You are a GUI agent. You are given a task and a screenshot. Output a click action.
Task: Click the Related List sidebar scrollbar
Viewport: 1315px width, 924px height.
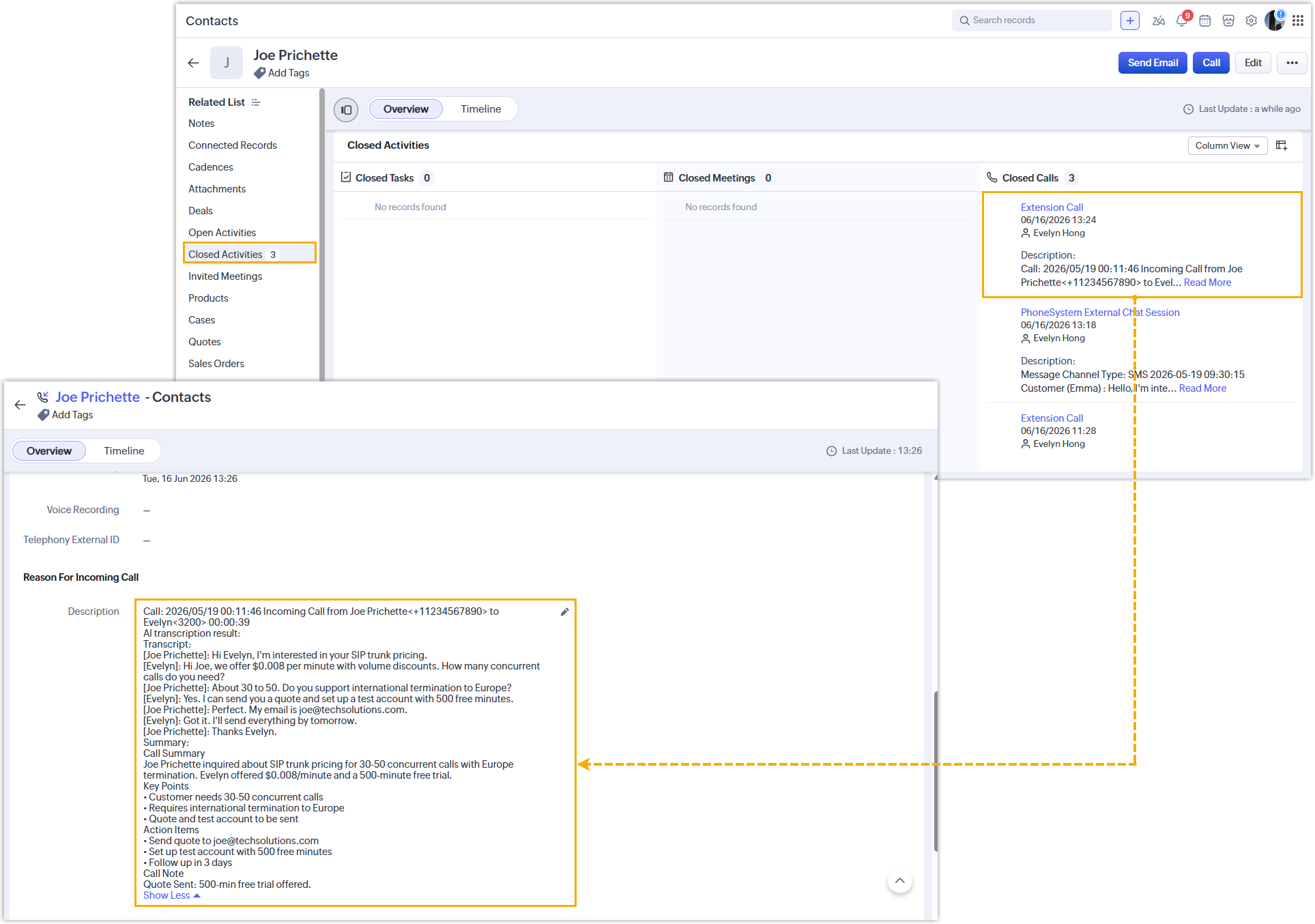321,234
